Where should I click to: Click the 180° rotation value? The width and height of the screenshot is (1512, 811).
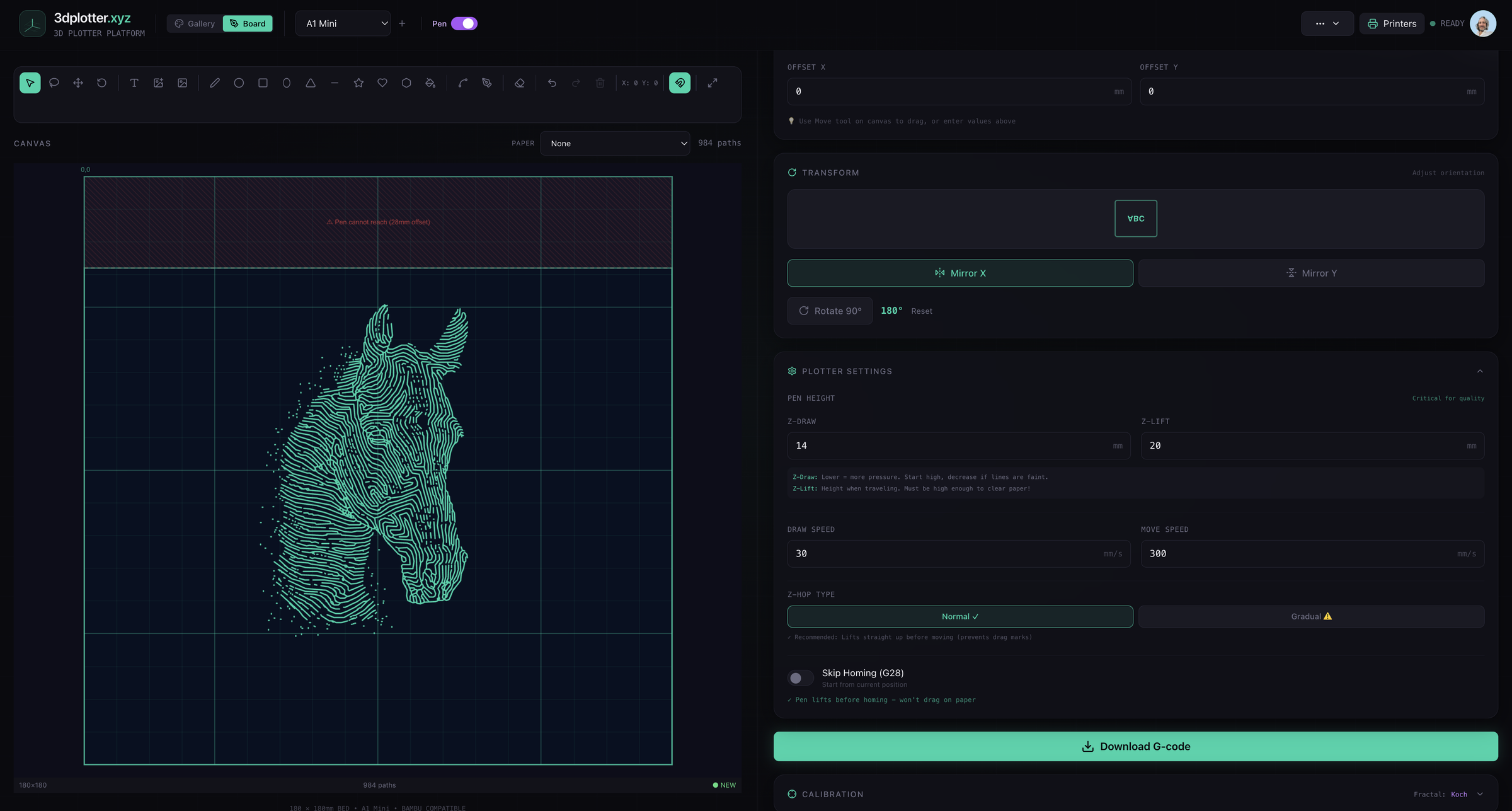(x=891, y=311)
